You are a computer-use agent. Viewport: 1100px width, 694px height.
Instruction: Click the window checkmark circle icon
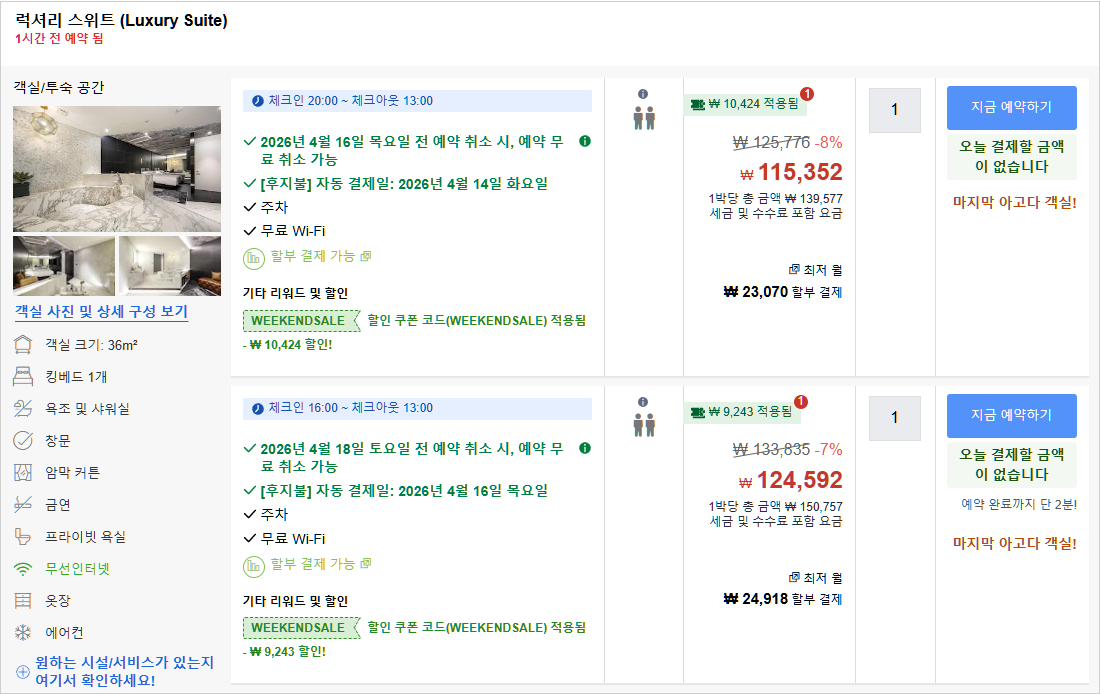pyautogui.click(x=23, y=441)
